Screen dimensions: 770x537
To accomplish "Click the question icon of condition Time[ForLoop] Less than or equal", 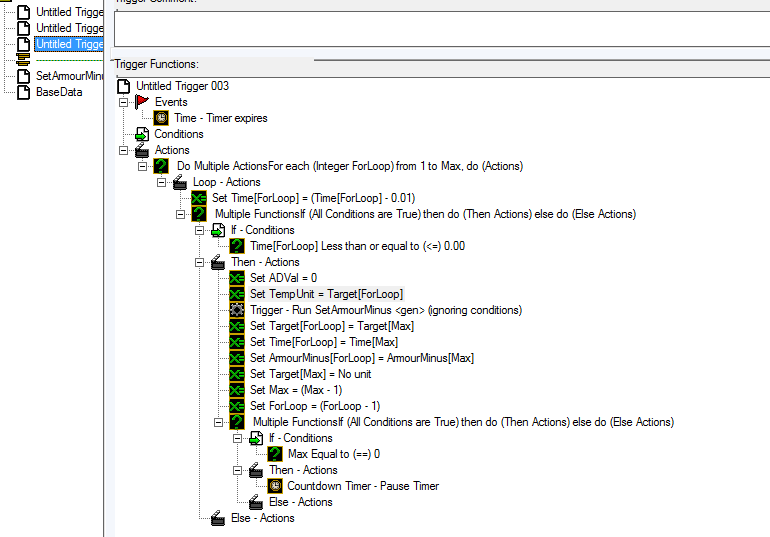I will 237,246.
